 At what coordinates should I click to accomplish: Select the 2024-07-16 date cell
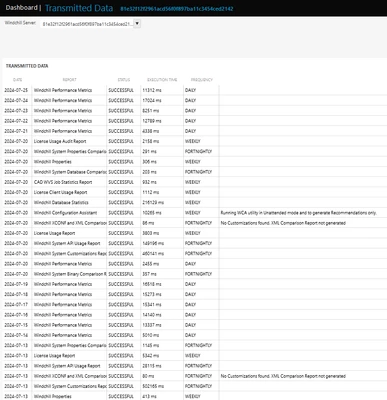point(16,315)
